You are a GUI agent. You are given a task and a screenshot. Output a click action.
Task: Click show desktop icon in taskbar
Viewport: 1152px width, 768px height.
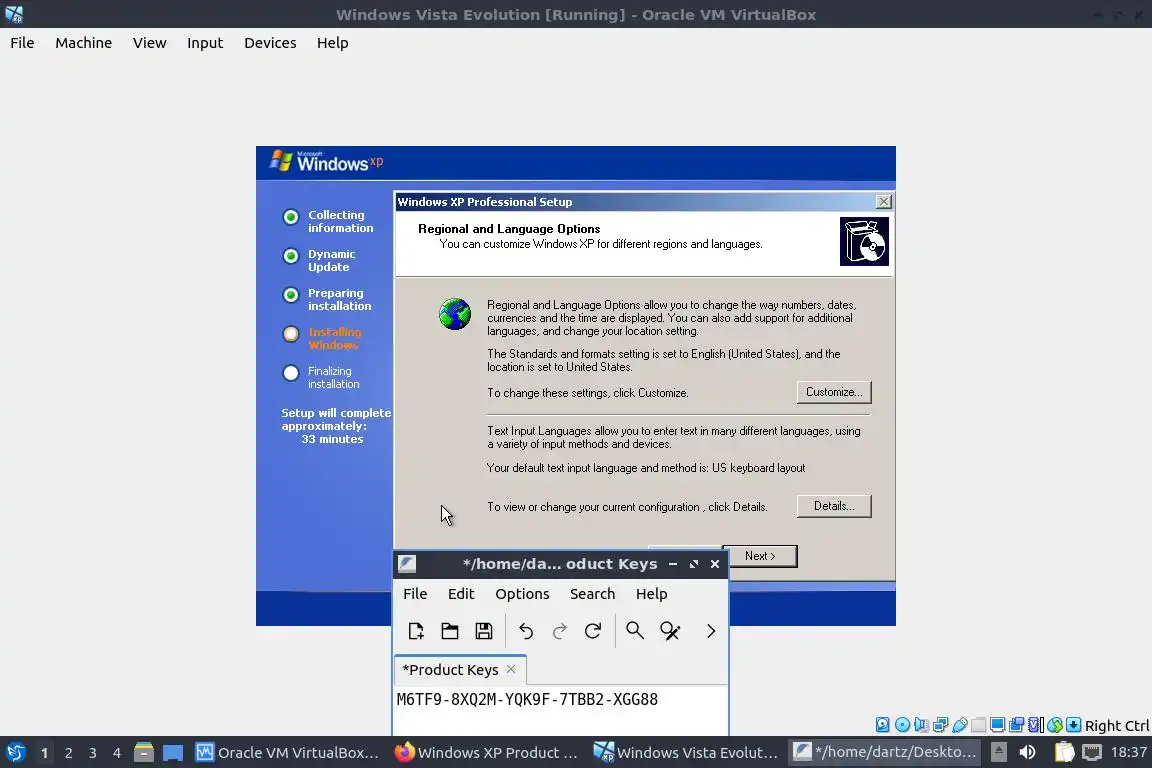pyautogui.click(x=173, y=753)
